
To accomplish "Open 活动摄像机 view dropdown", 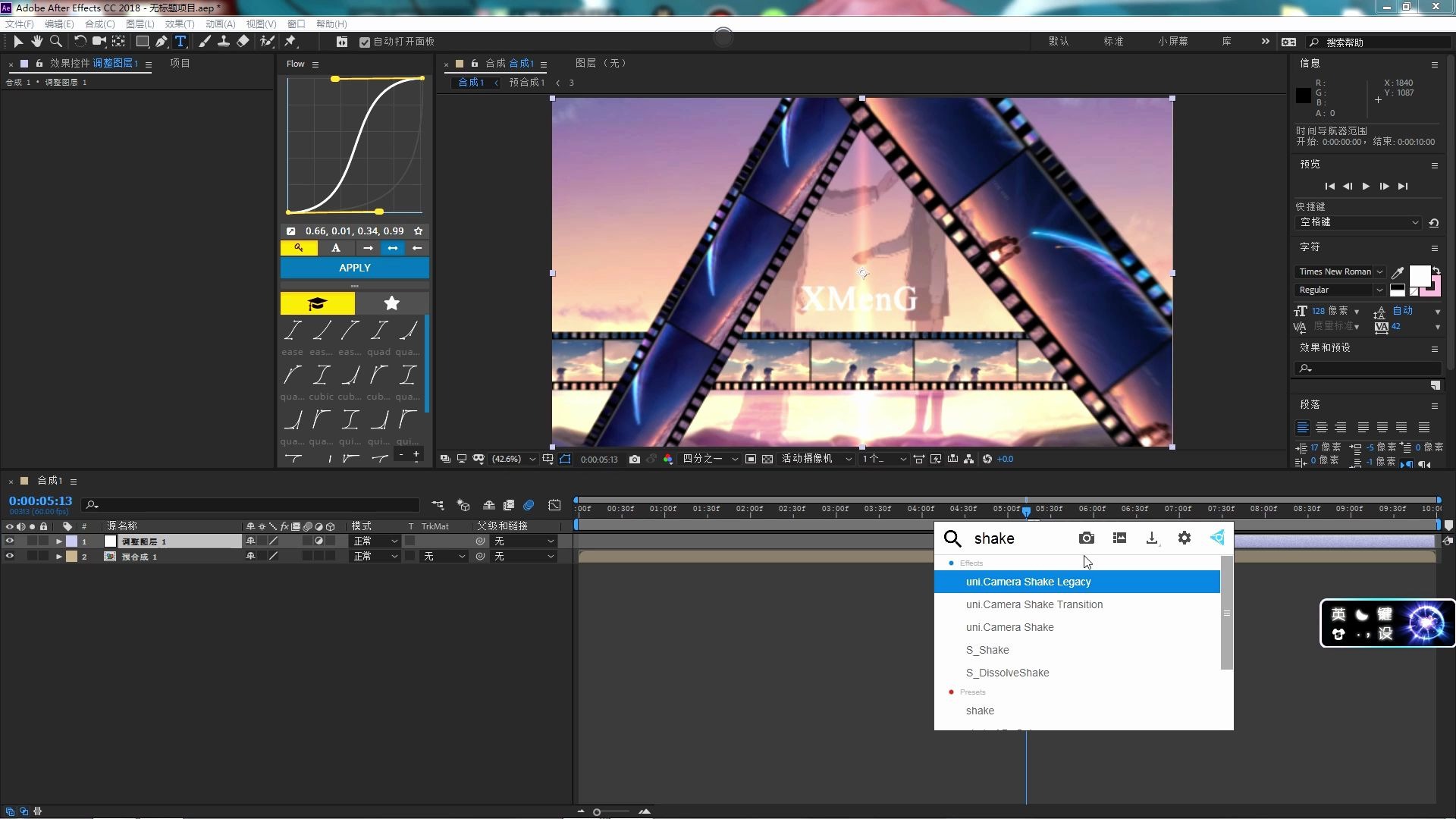I will [817, 460].
